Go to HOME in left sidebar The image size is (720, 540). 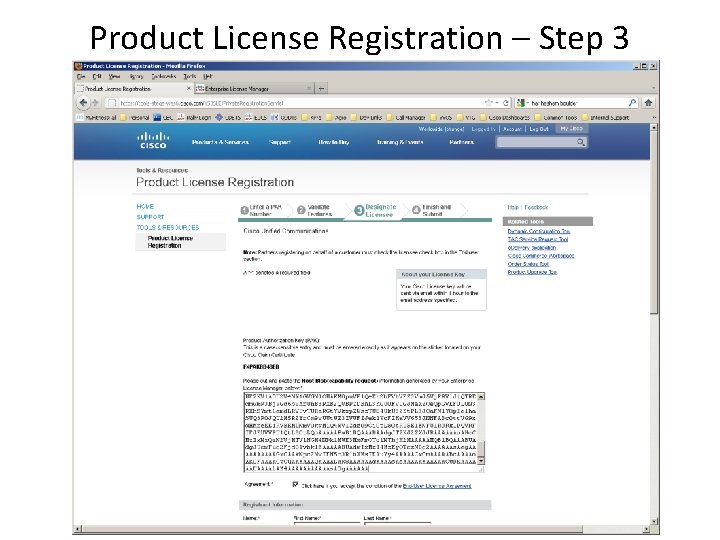145,207
